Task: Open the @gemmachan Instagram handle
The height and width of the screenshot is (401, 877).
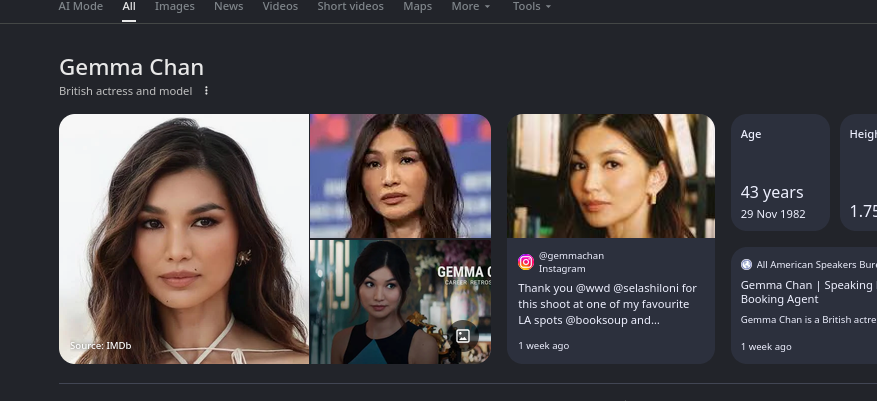Action: tap(571, 256)
